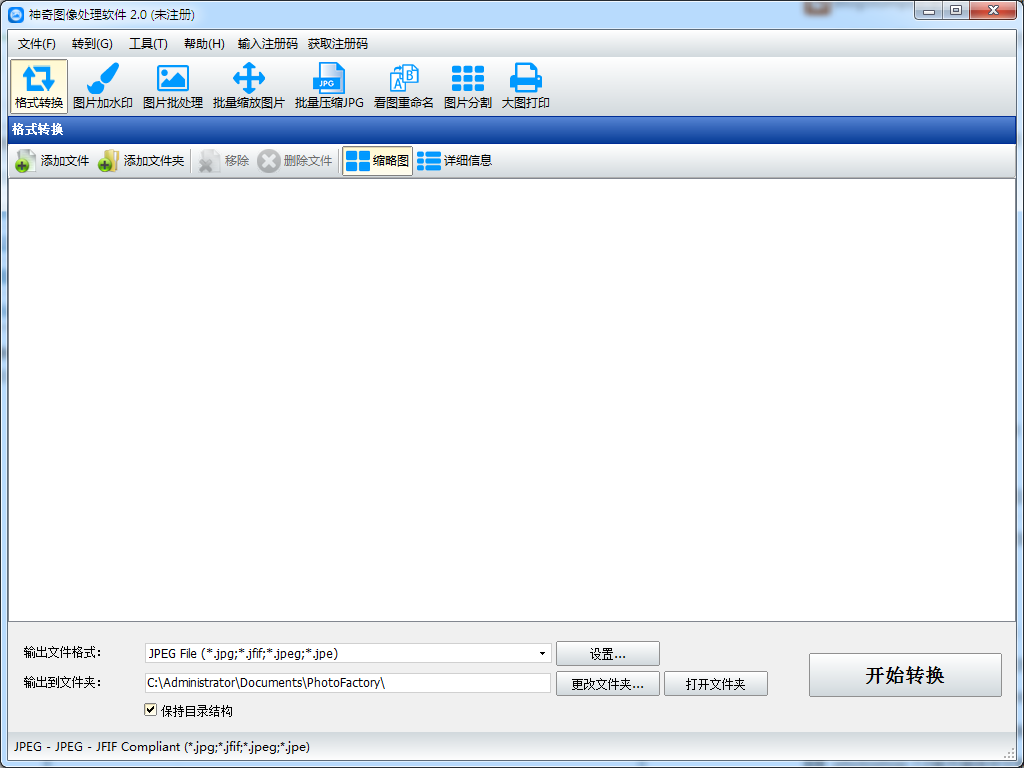Open the 批量压缩JPG compression tool
Screen dimensions: 1024x768
point(329,86)
